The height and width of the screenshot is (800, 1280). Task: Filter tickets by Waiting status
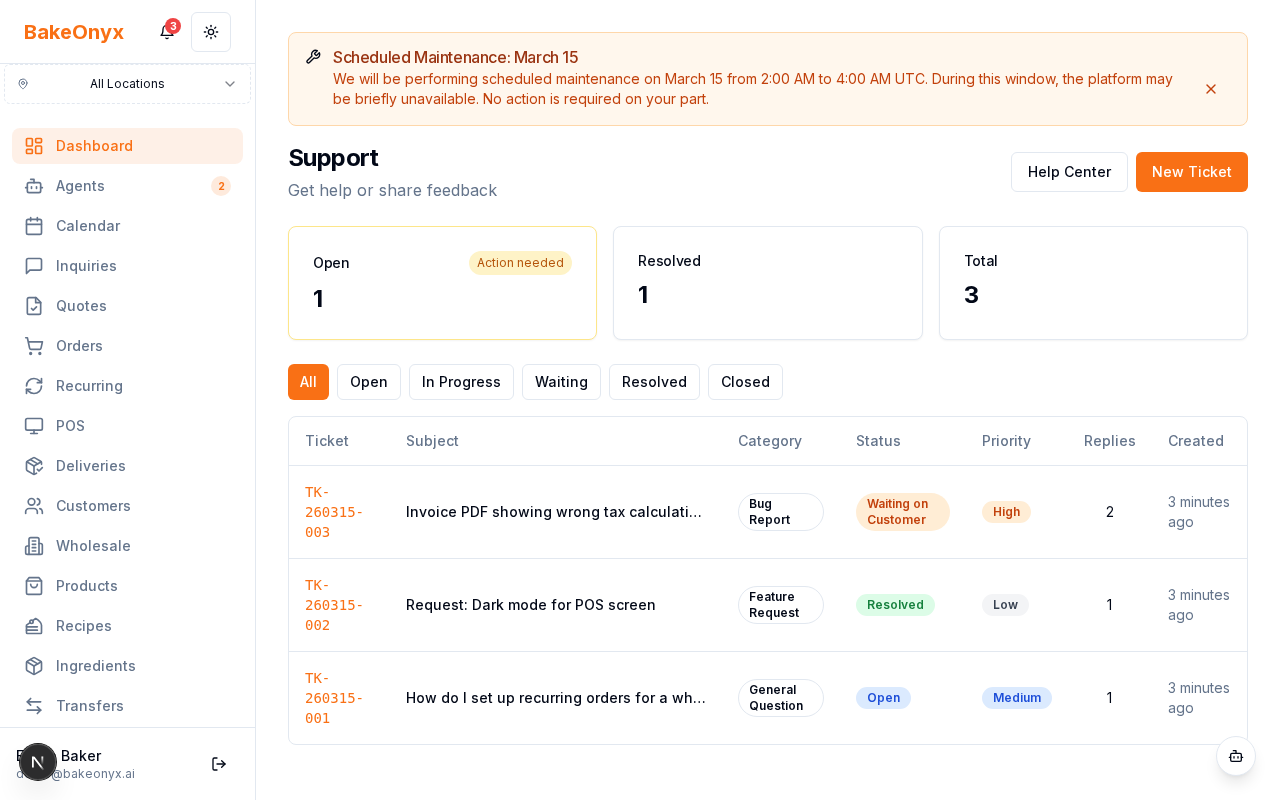click(x=561, y=382)
